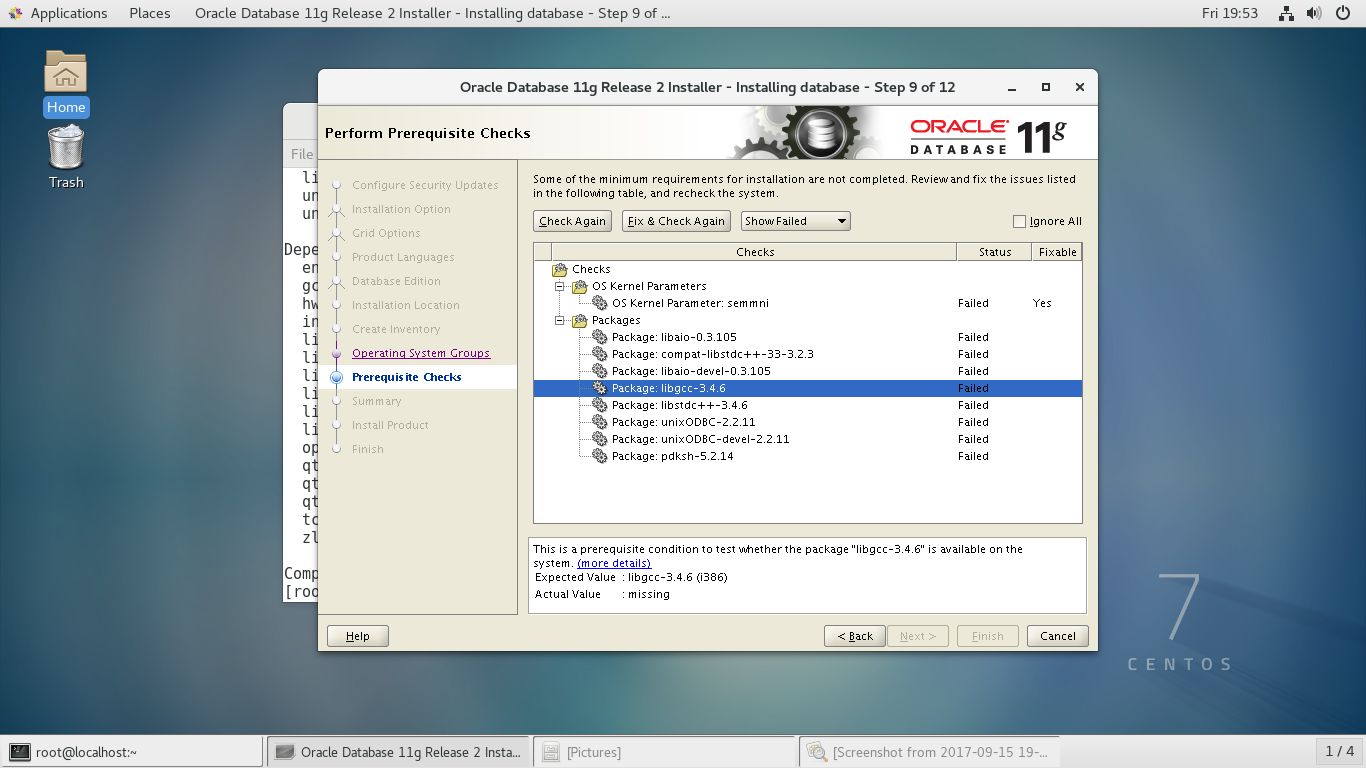Click the gear icon beside libaio-0.3.105 package
Image resolution: width=1366 pixels, height=768 pixels.
tap(600, 337)
